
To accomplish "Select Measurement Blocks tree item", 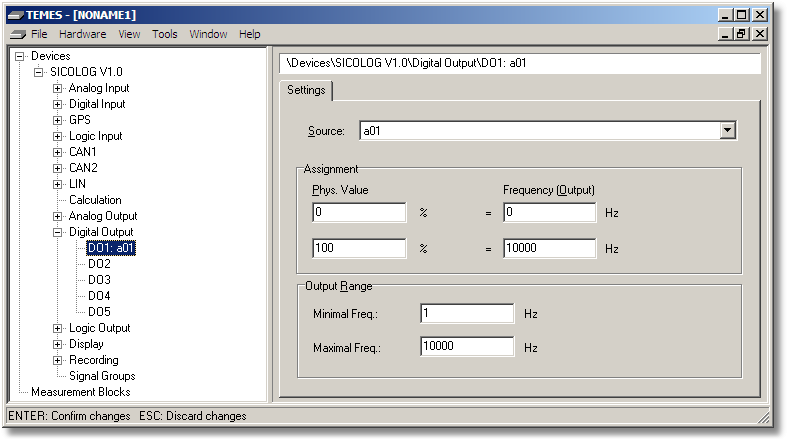I will (80, 392).
